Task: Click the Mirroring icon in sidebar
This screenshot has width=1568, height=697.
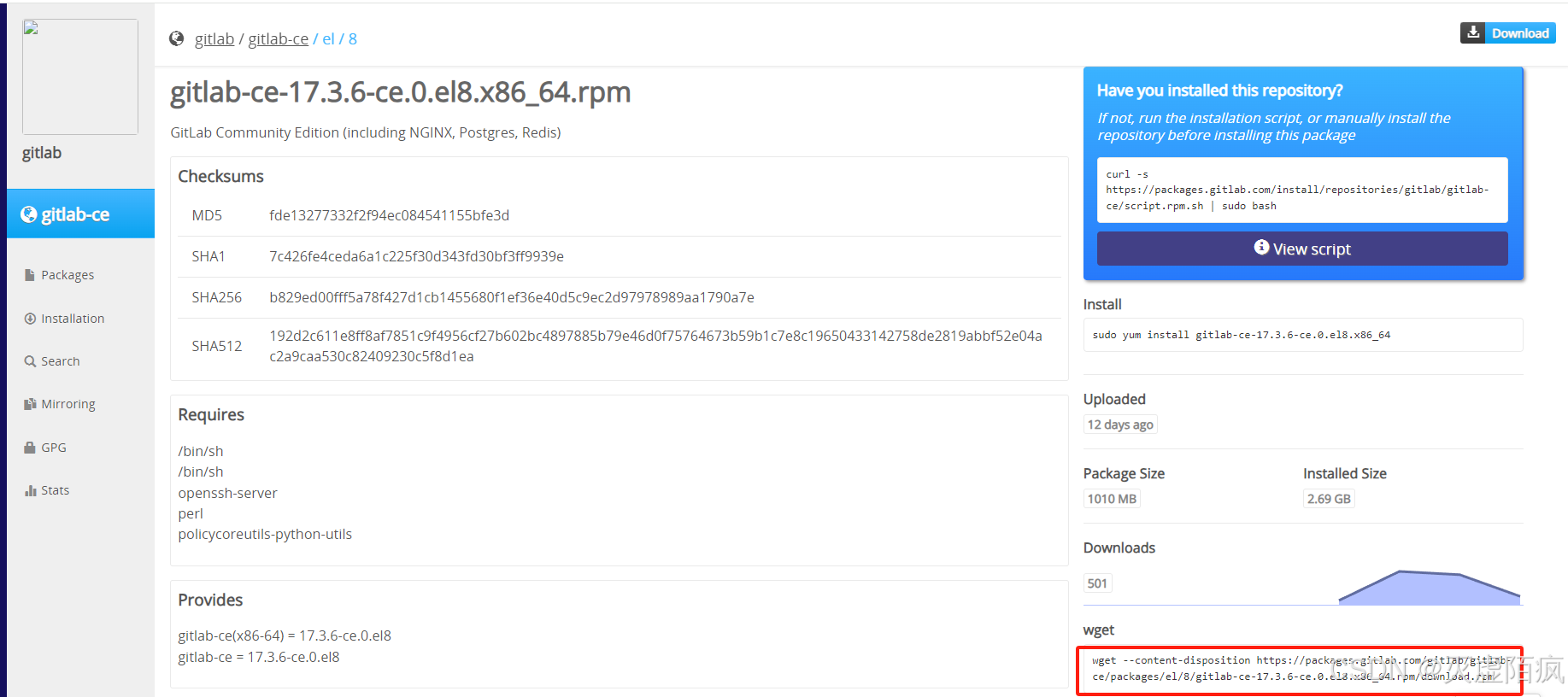Action: pyautogui.click(x=30, y=404)
